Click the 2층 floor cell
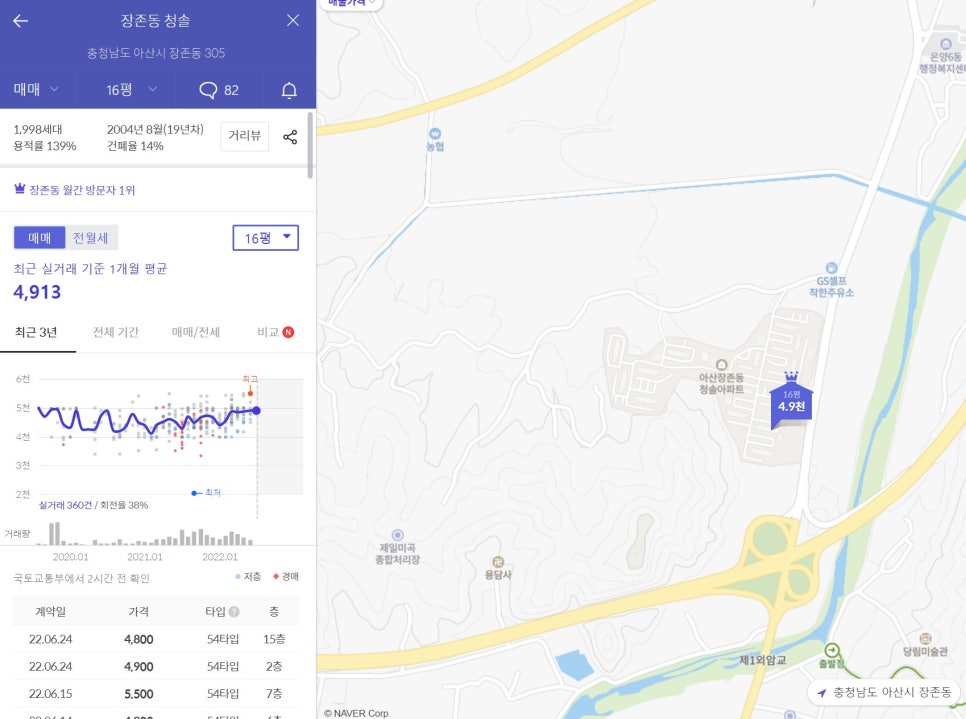 pyautogui.click(x=274, y=667)
